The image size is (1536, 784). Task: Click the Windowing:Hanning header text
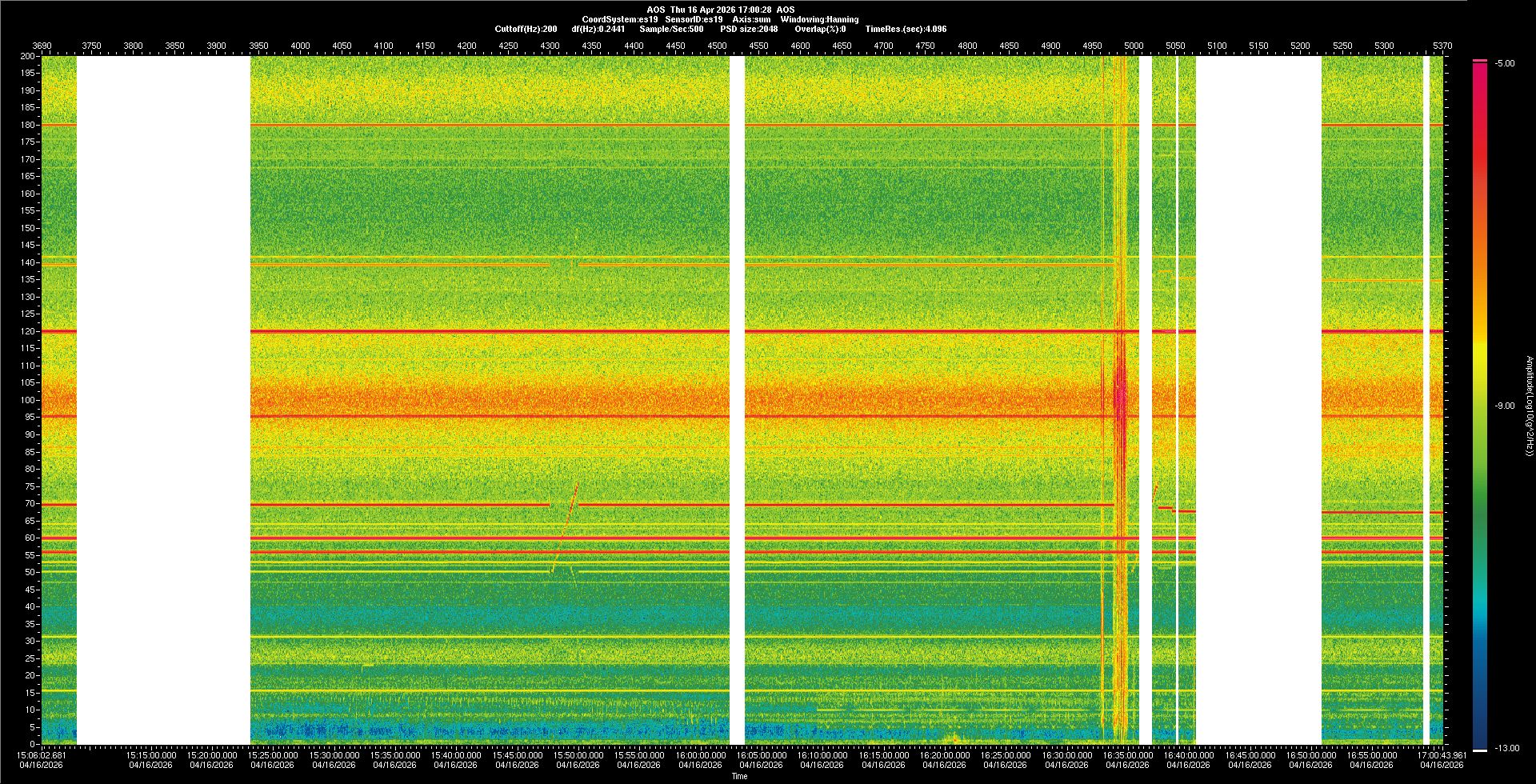click(819, 19)
